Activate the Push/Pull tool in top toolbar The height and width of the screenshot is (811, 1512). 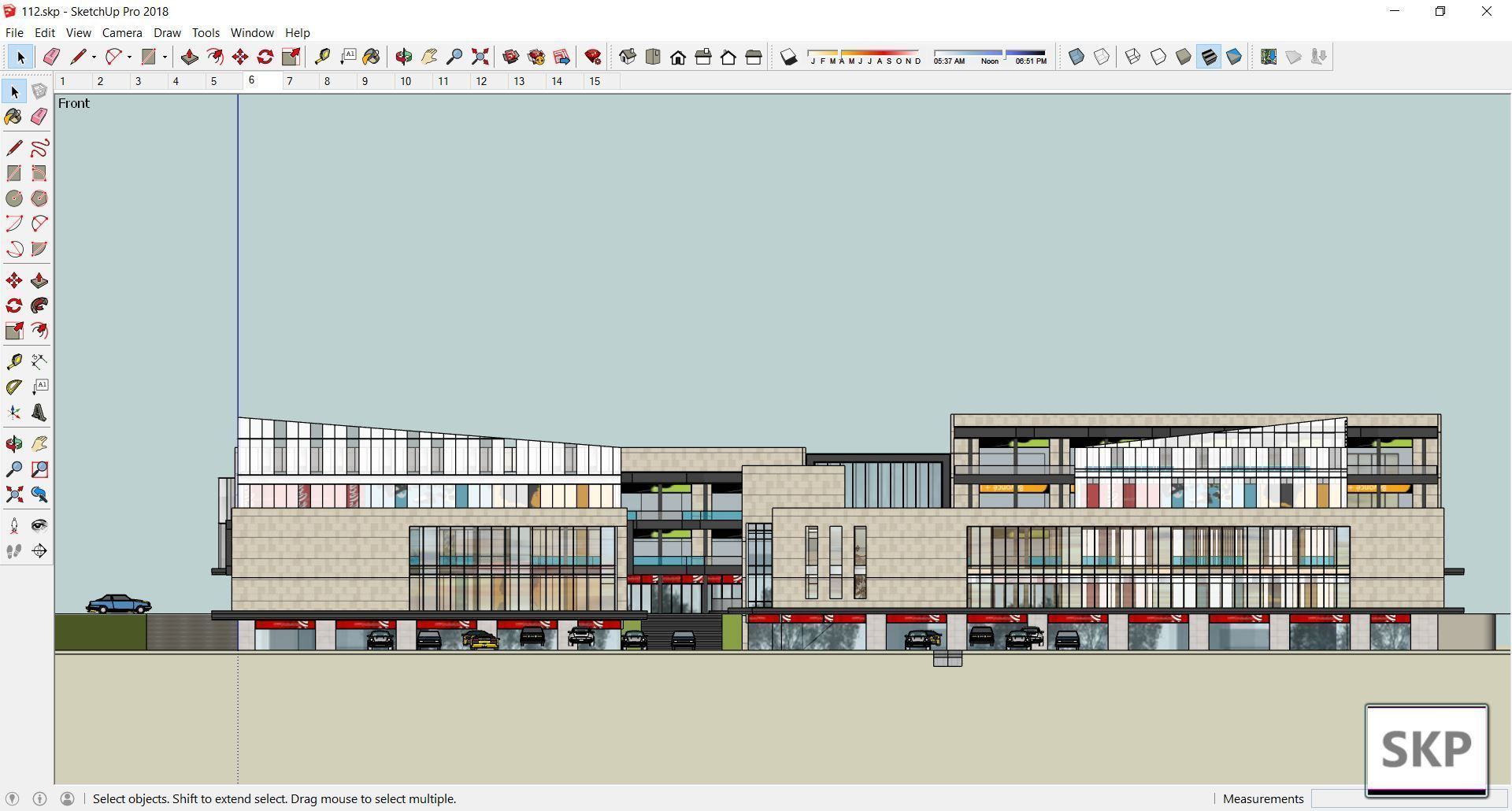[x=189, y=57]
